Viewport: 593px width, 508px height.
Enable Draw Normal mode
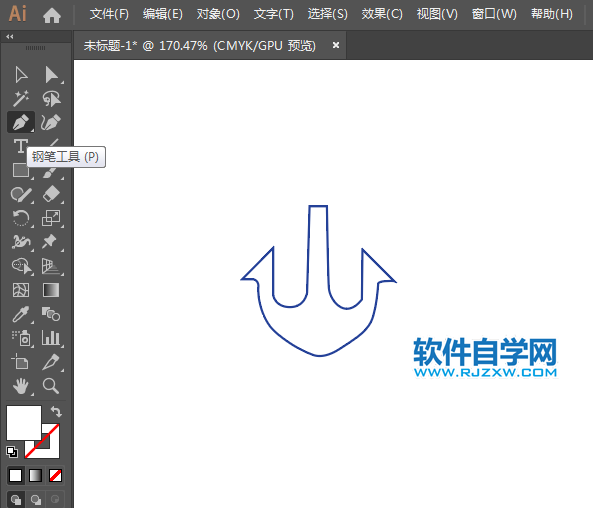[16, 500]
